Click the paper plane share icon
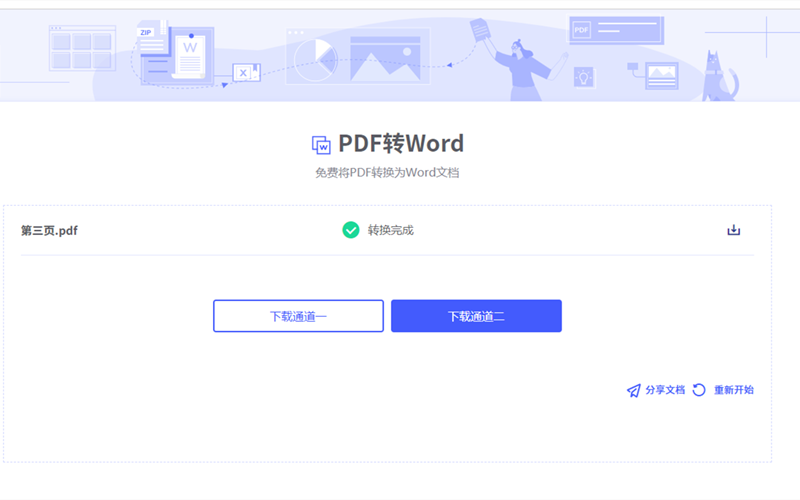Image resolution: width=800 pixels, height=500 pixels. (x=633, y=390)
